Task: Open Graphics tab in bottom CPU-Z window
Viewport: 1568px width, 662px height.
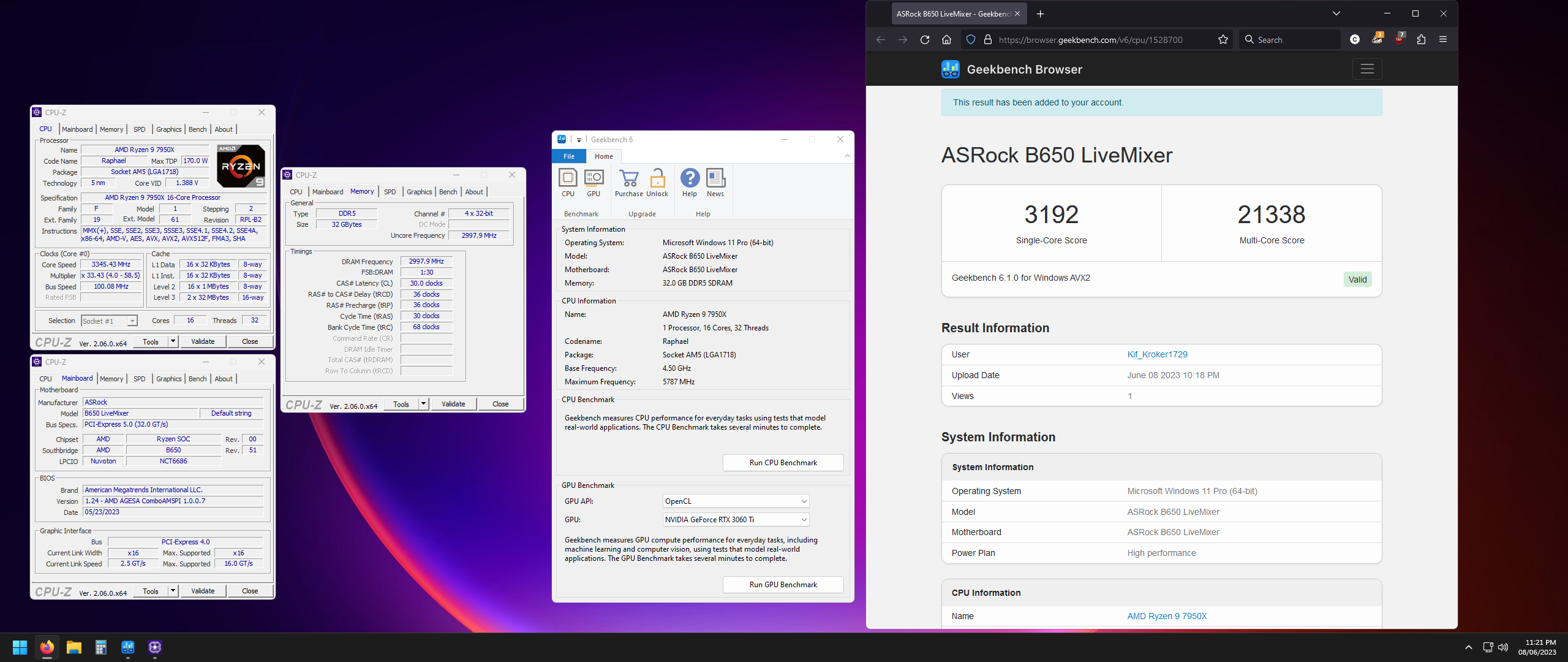Action: tap(168, 379)
